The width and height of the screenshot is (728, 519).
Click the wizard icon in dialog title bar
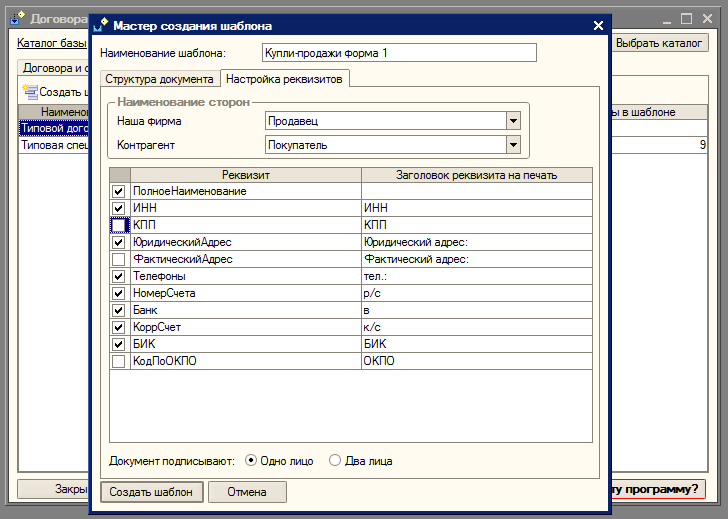[x=102, y=26]
